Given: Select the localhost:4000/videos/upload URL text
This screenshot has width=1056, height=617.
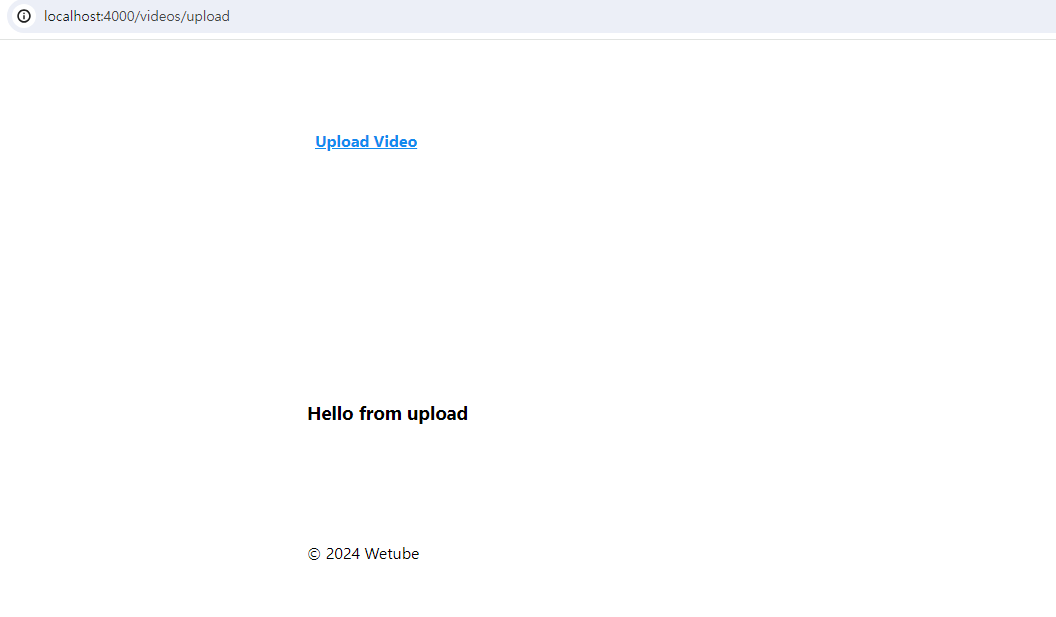Looking at the screenshot, I should click(x=137, y=16).
